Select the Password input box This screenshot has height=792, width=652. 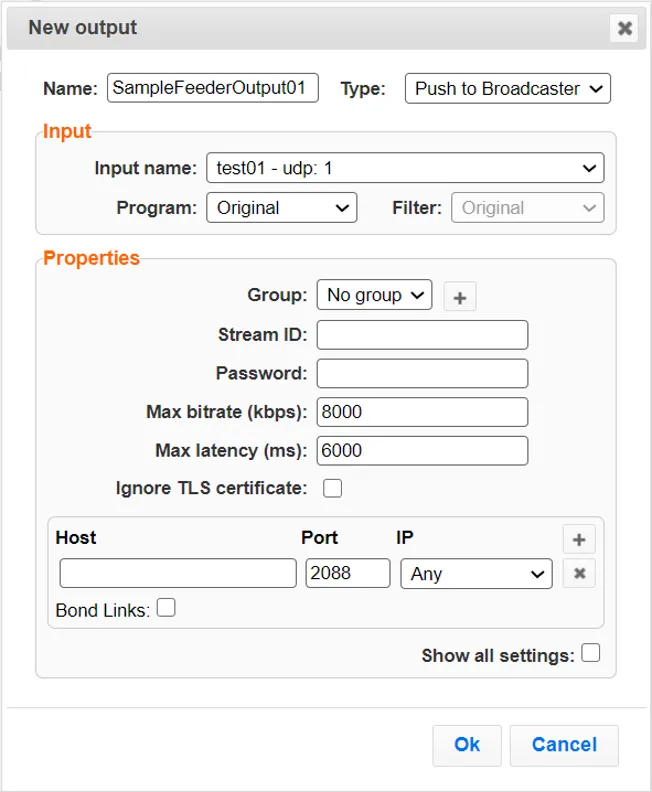(x=422, y=373)
